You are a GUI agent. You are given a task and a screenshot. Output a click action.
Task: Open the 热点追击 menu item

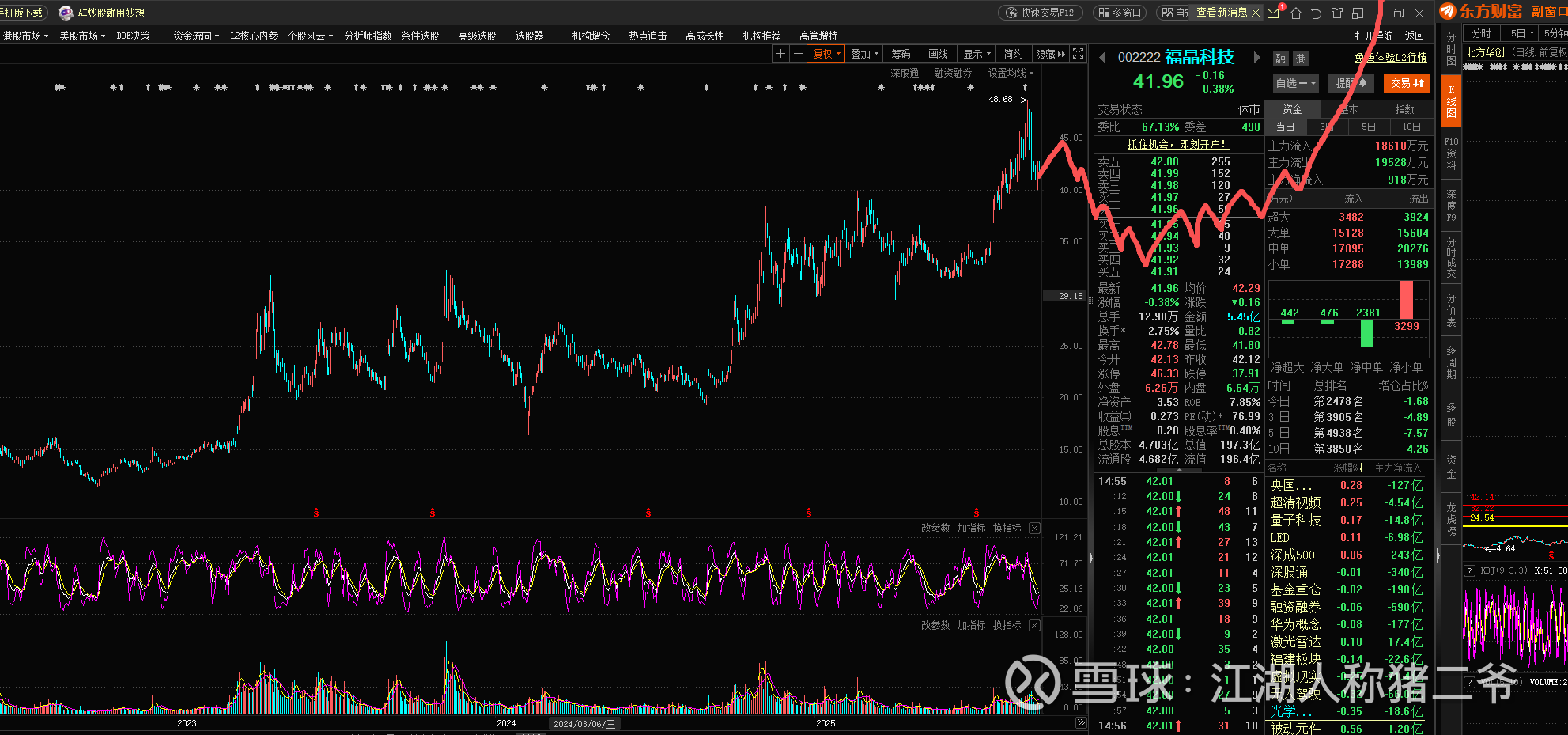coord(648,36)
